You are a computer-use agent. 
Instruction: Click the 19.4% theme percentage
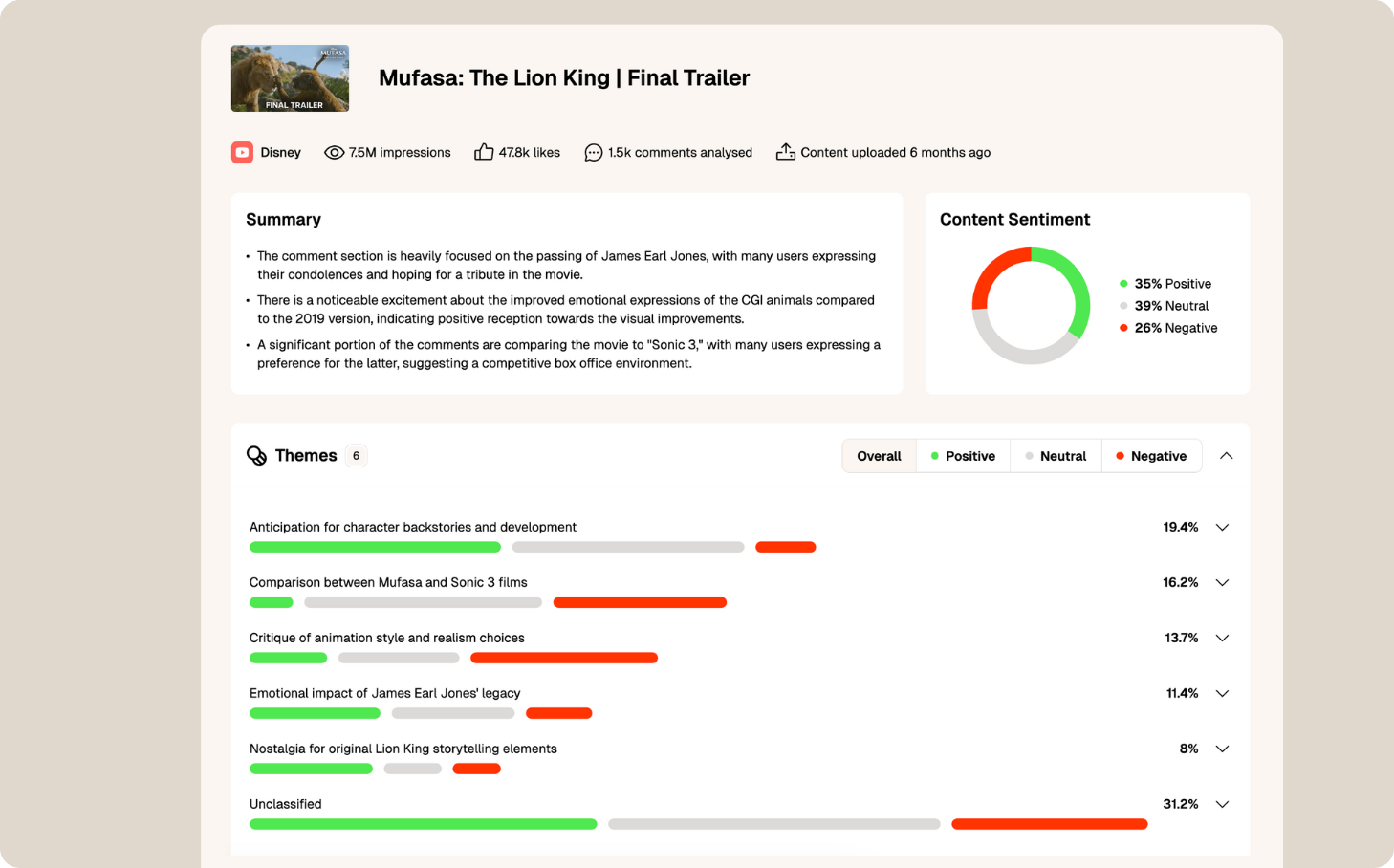(1181, 528)
